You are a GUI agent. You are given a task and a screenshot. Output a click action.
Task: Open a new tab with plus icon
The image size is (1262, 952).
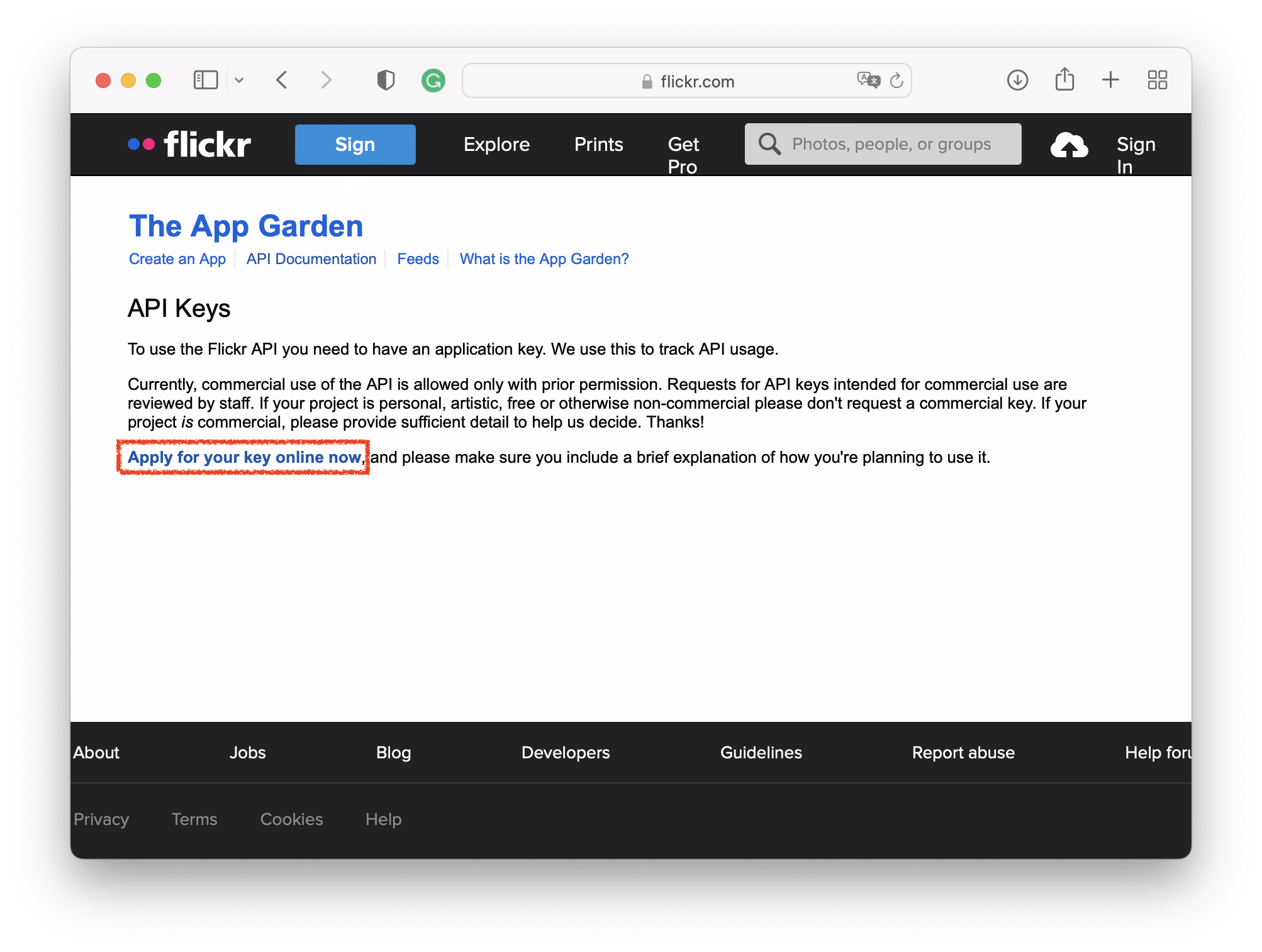click(x=1111, y=80)
